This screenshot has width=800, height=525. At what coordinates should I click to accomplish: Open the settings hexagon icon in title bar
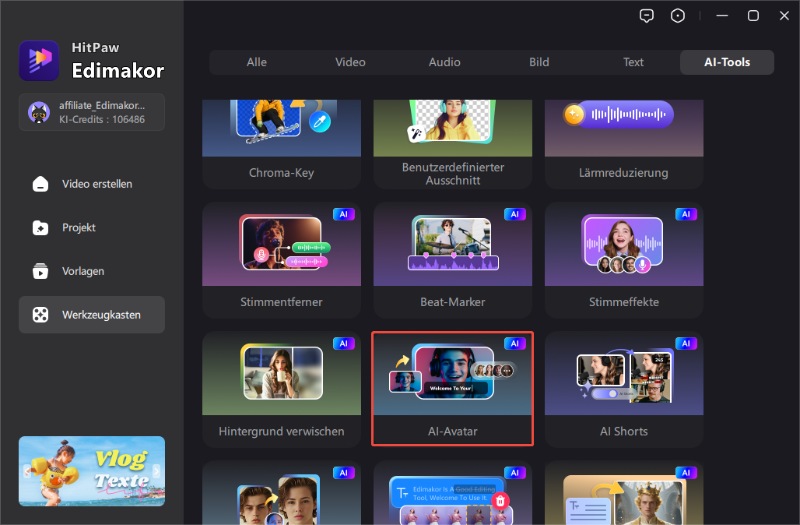pyautogui.click(x=678, y=16)
